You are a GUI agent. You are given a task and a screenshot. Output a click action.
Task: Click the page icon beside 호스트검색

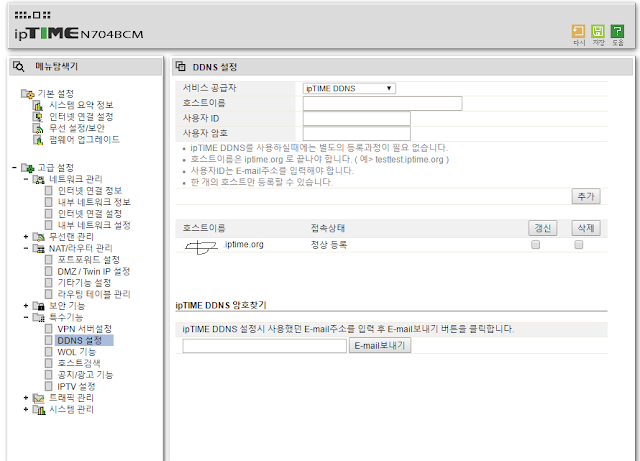(49, 363)
